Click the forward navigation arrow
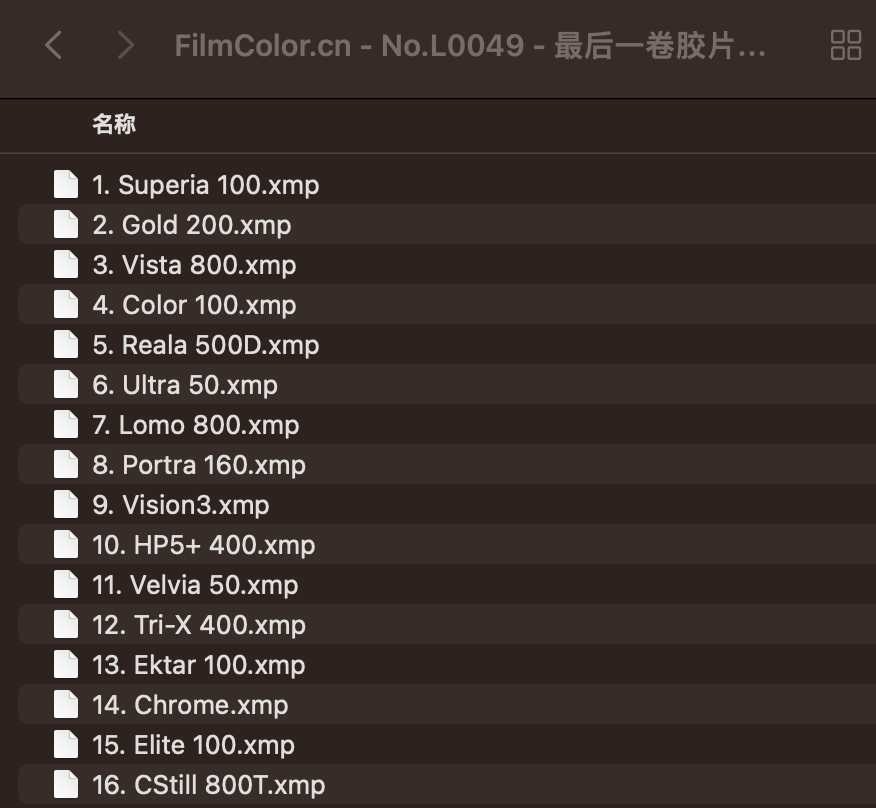Viewport: 876px width, 808px height. (125, 45)
